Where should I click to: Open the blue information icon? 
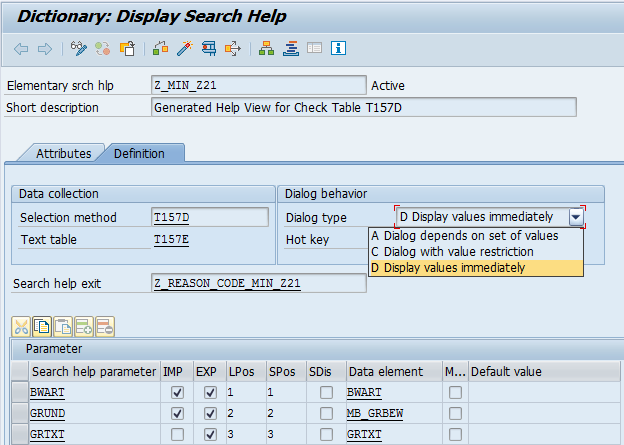pos(338,48)
